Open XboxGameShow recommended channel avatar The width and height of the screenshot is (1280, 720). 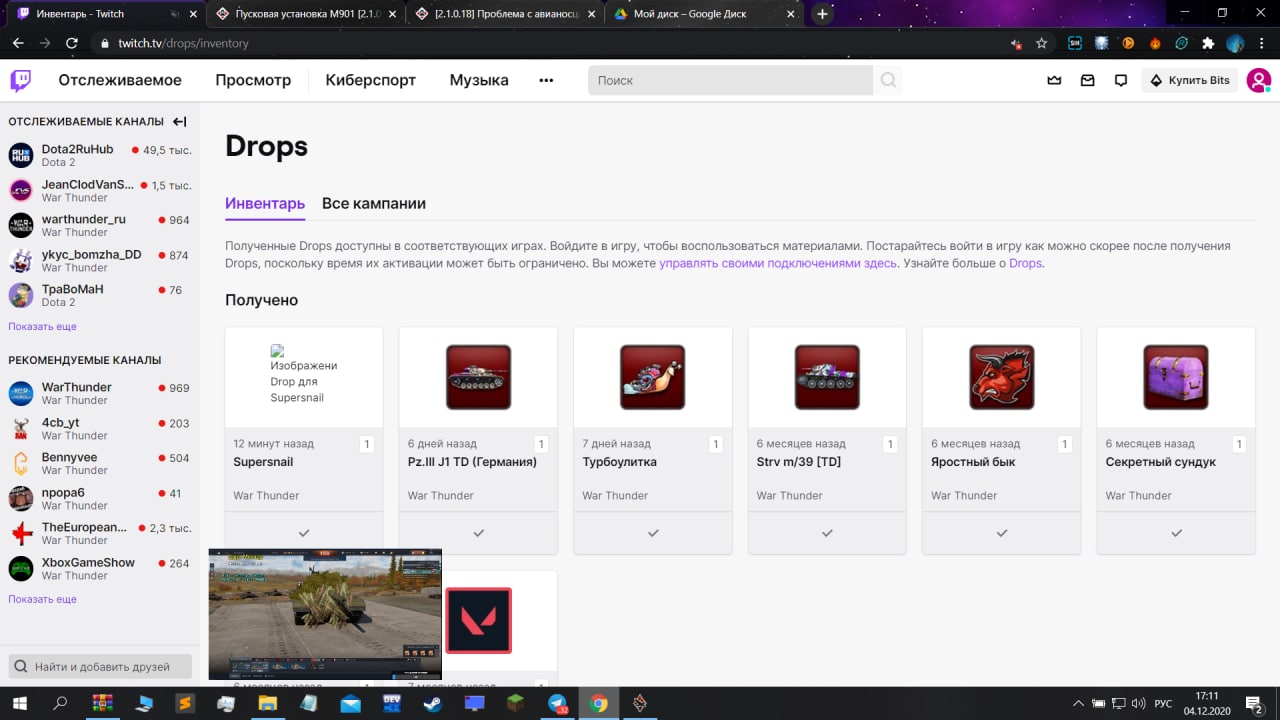coord(21,568)
